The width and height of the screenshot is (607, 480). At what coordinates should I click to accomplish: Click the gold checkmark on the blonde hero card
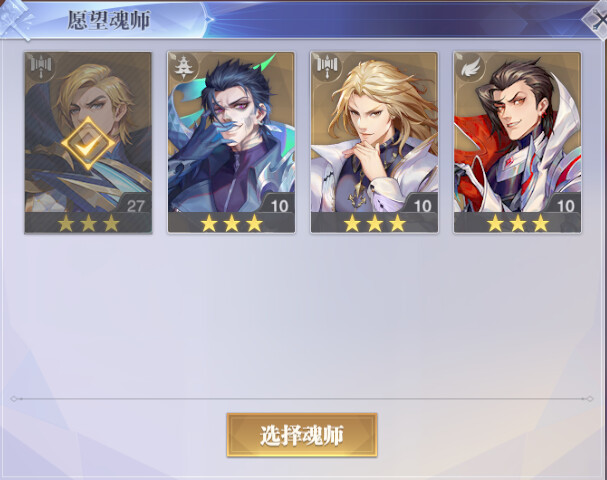[x=88, y=144]
